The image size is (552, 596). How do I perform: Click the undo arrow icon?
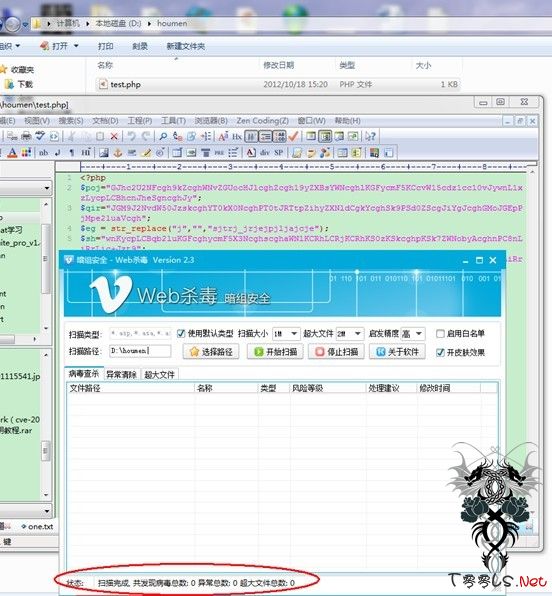coord(132,136)
